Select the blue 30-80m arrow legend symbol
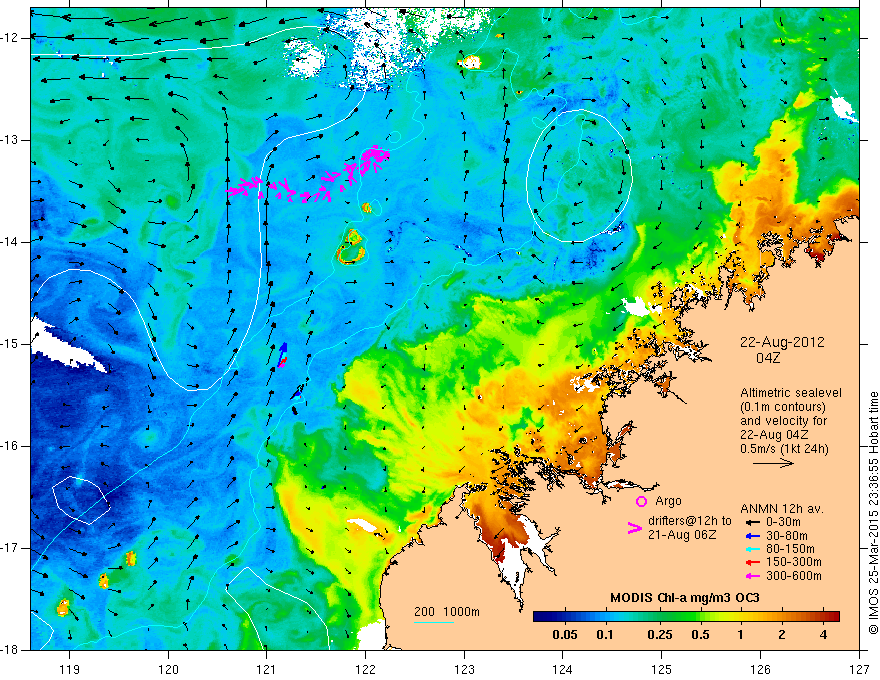 click(752, 536)
